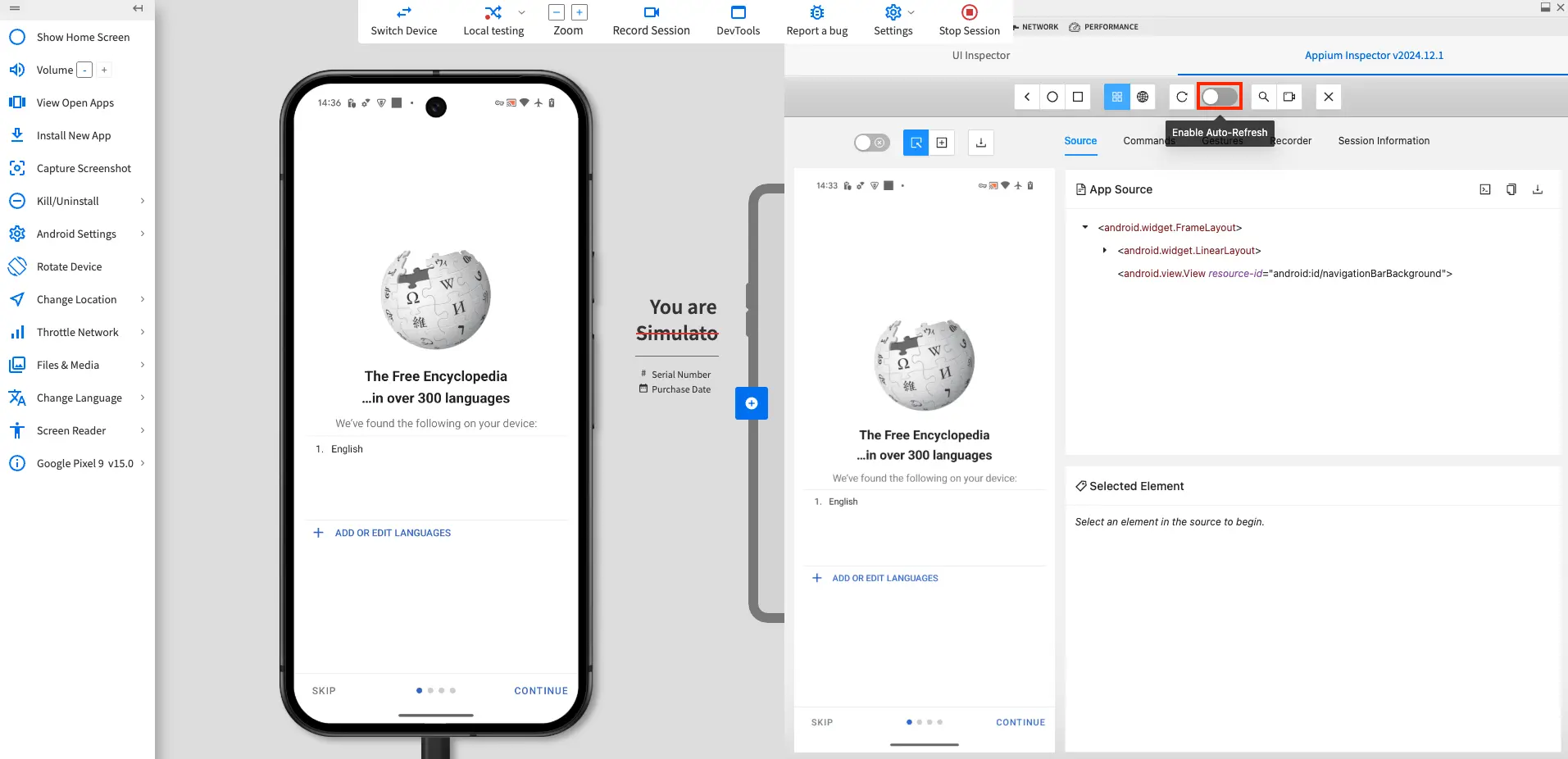Toggle the element handles switch above preview
This screenshot has width=1568, height=759.
click(x=871, y=143)
